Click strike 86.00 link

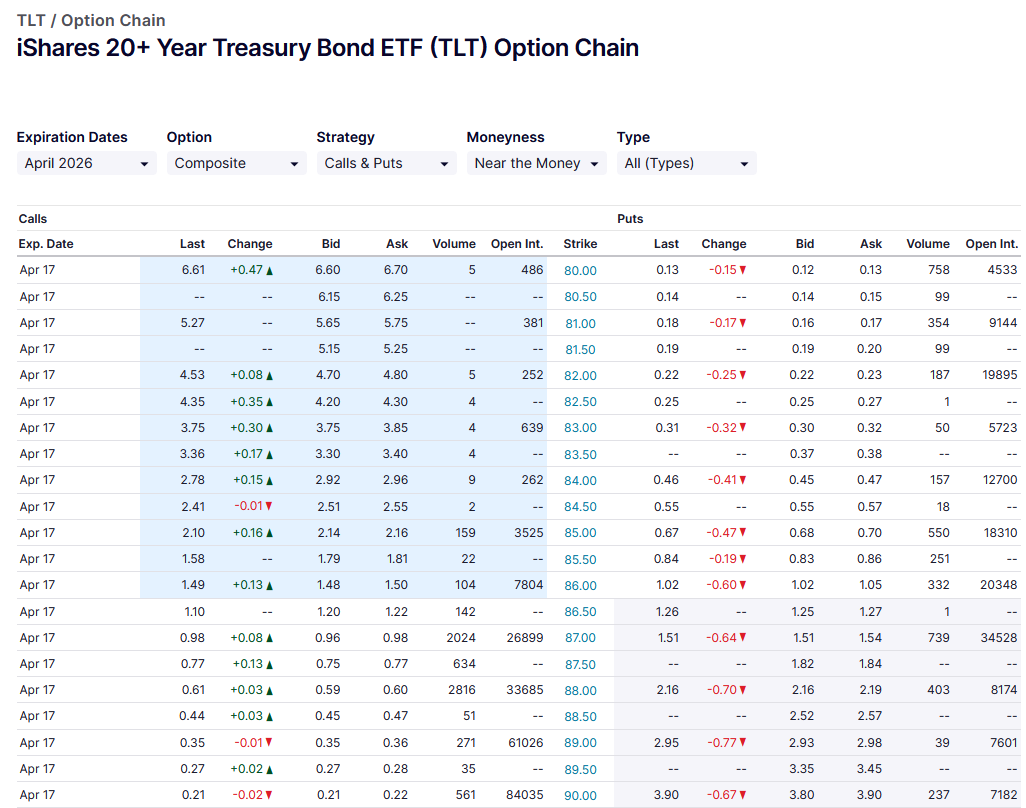(x=580, y=586)
